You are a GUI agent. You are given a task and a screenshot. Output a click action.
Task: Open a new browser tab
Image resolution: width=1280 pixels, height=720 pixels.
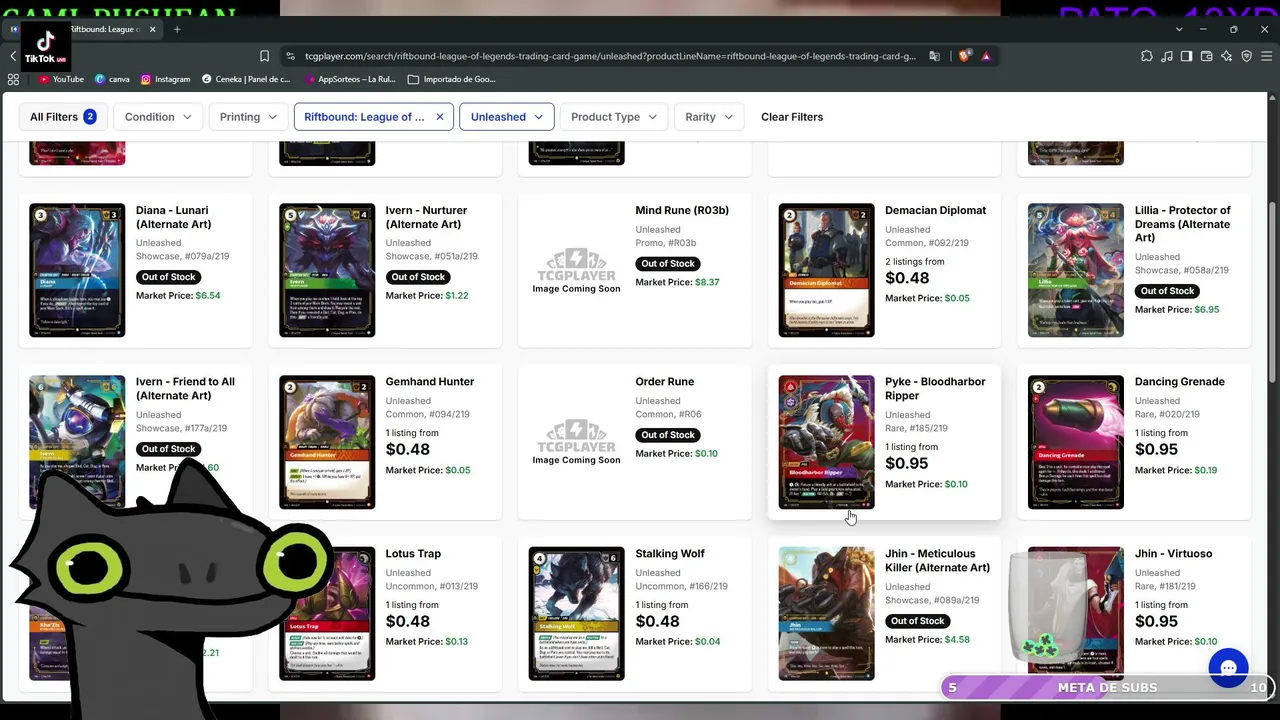pos(177,29)
